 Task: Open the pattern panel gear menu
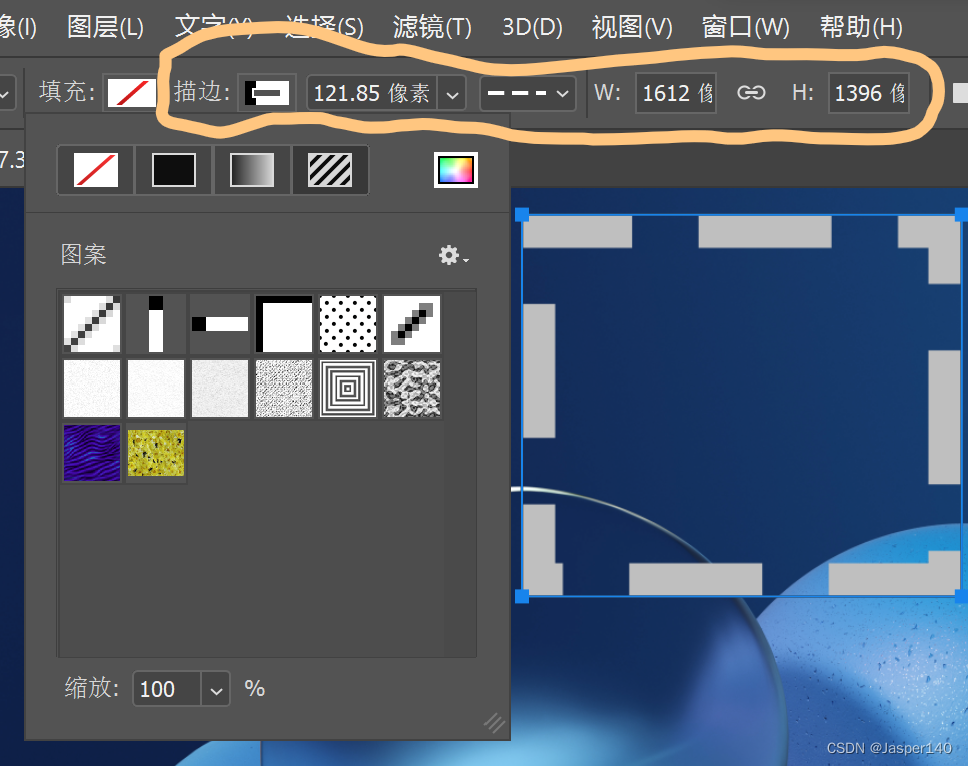[x=453, y=255]
